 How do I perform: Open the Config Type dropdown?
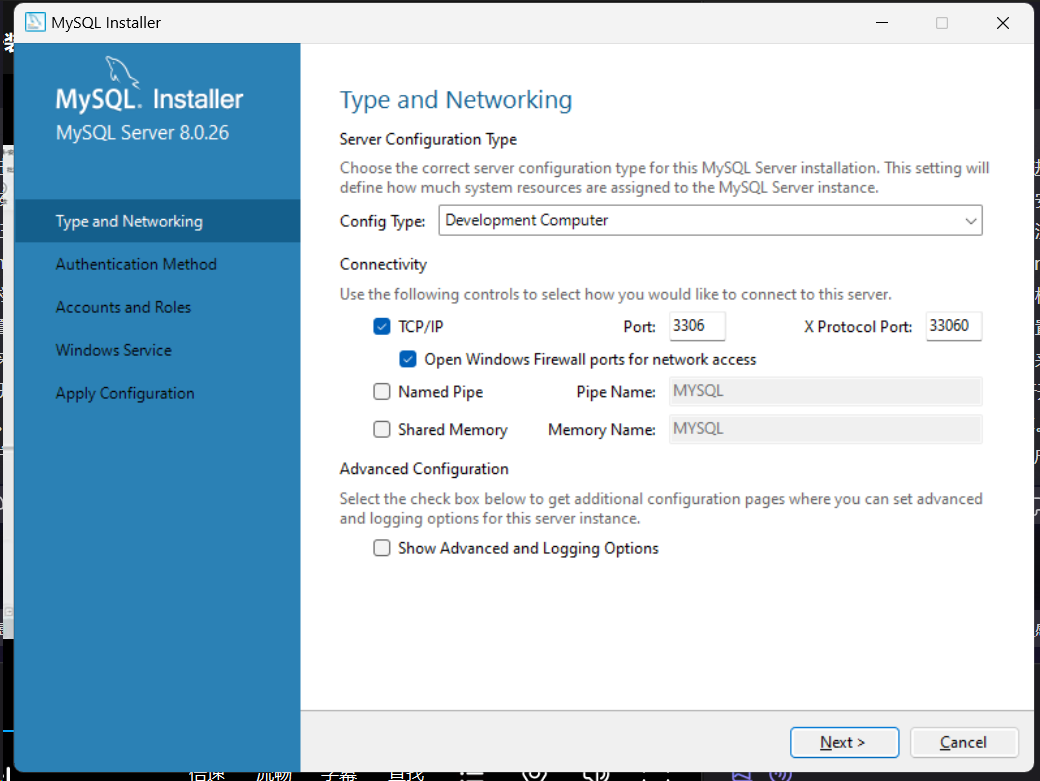710,220
